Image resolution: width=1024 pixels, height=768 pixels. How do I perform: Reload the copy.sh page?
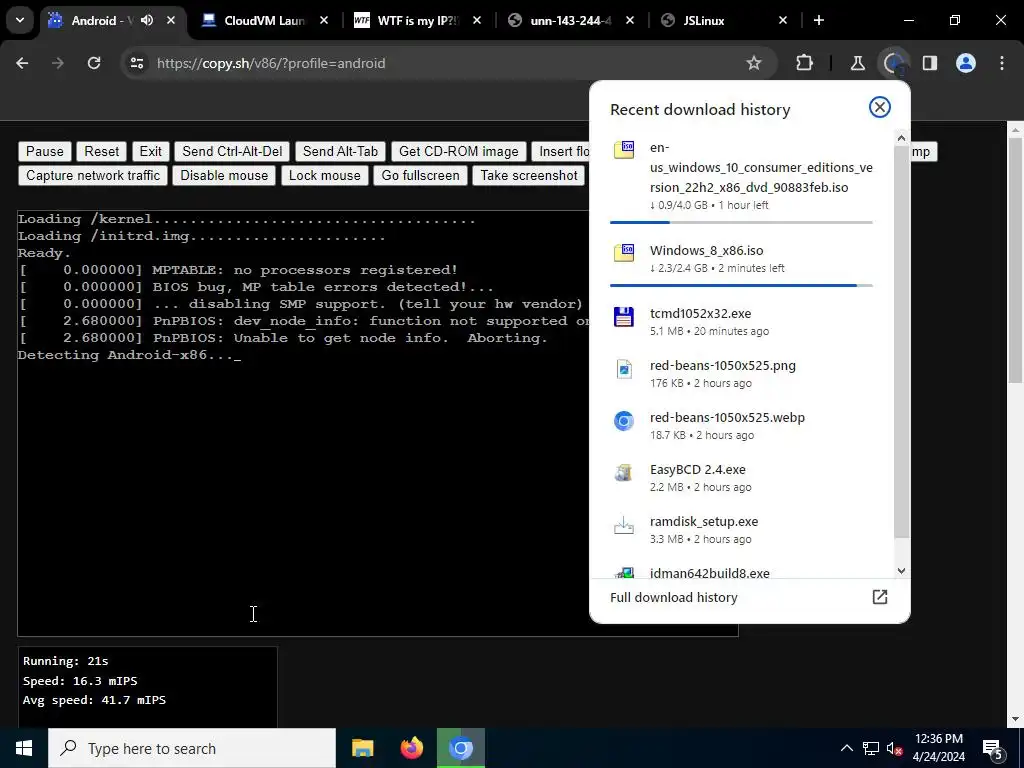(94, 63)
